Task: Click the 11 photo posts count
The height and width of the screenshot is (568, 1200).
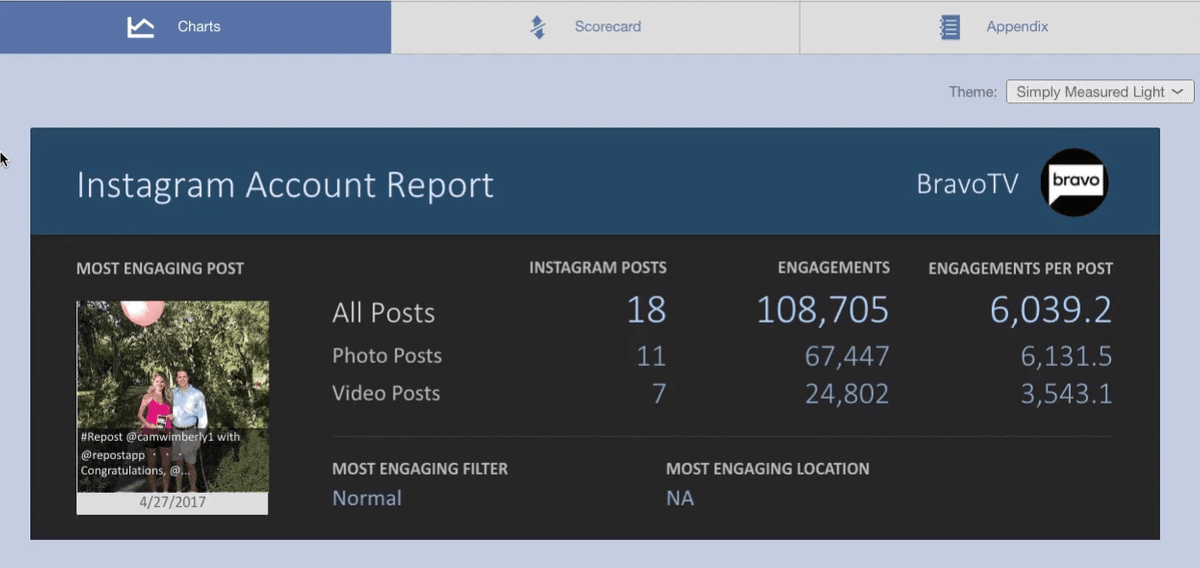Action: [651, 357]
